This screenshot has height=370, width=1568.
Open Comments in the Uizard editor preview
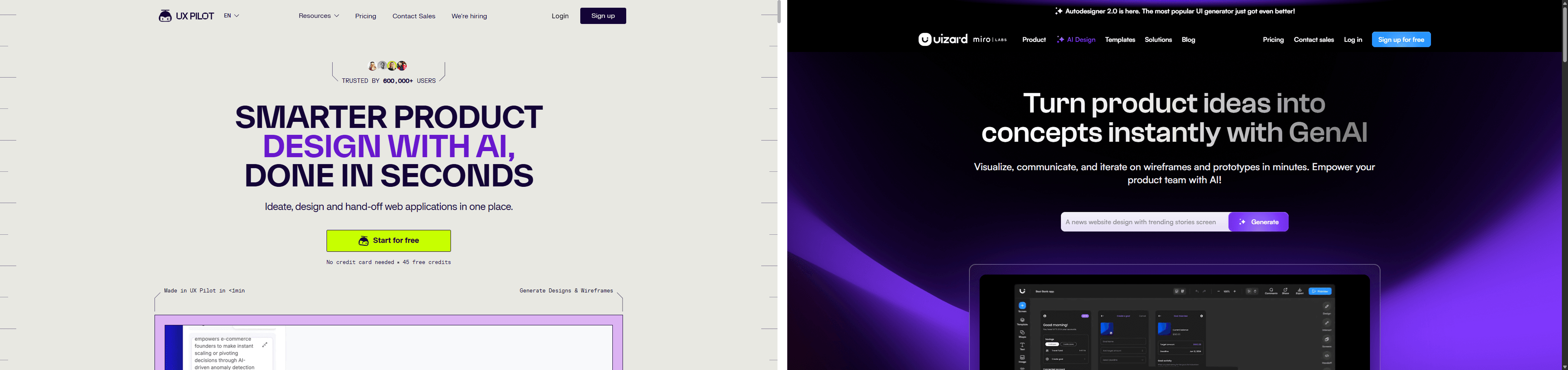1271,291
